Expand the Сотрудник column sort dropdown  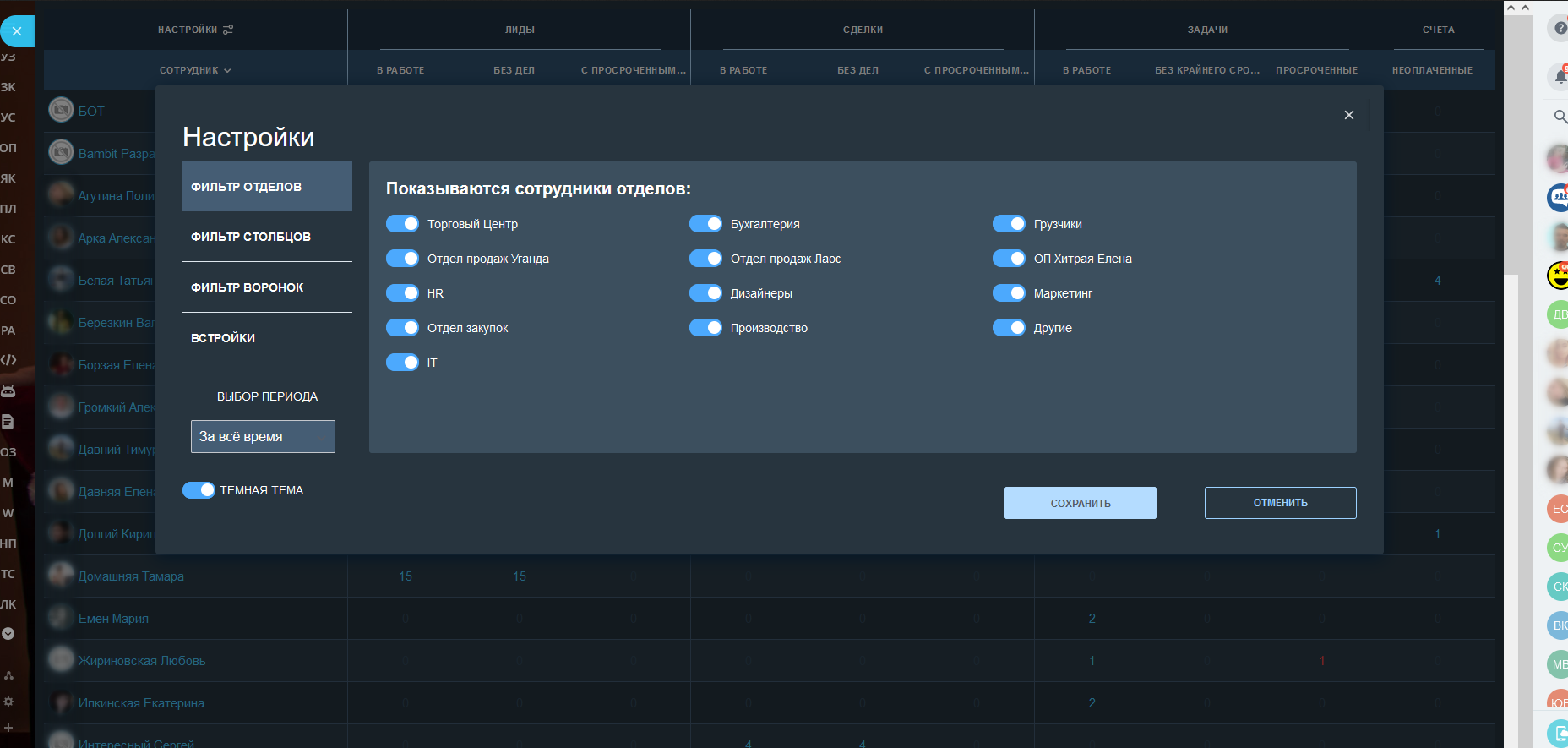[195, 70]
